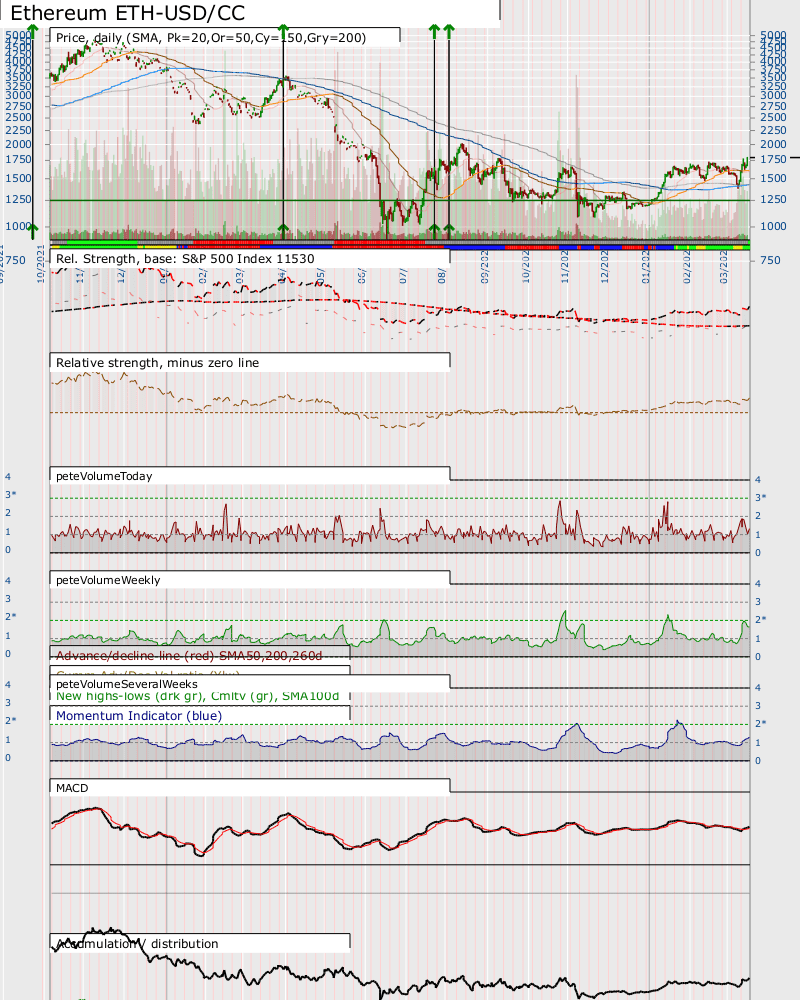Click the Rel. Strength base S&P 500 label
This screenshot has width=800, height=1000.
[x=185, y=259]
